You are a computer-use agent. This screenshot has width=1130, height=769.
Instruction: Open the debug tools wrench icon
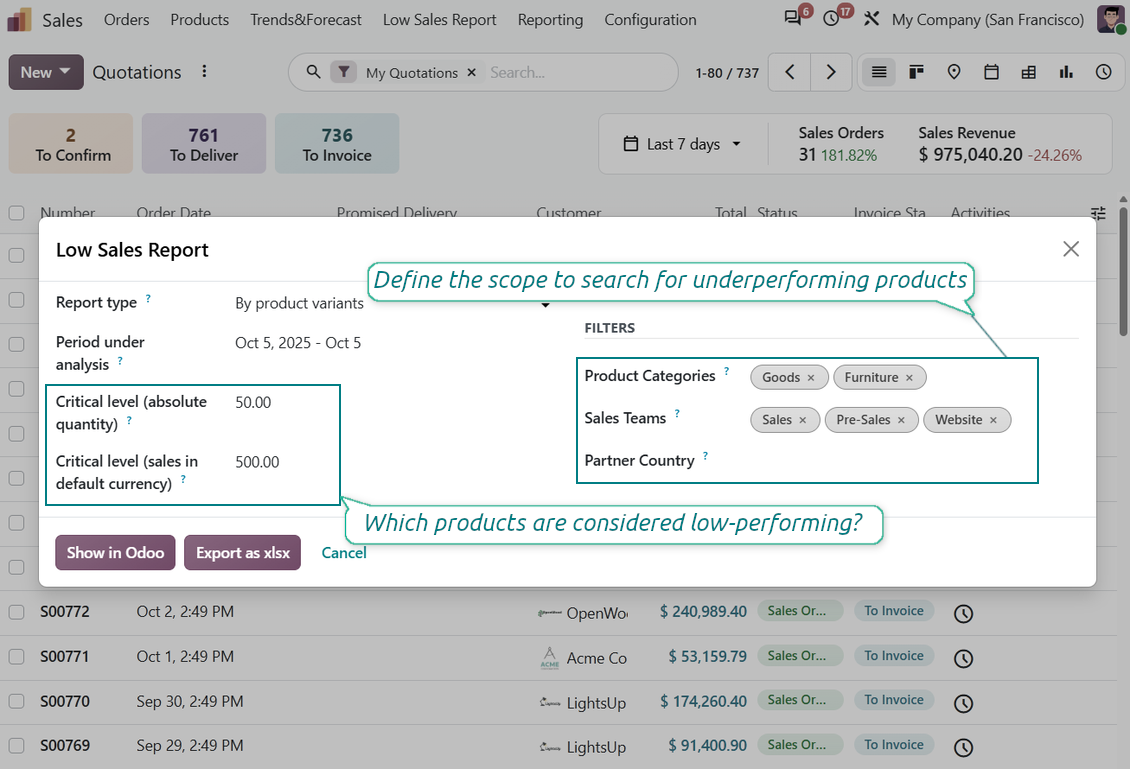(871, 19)
